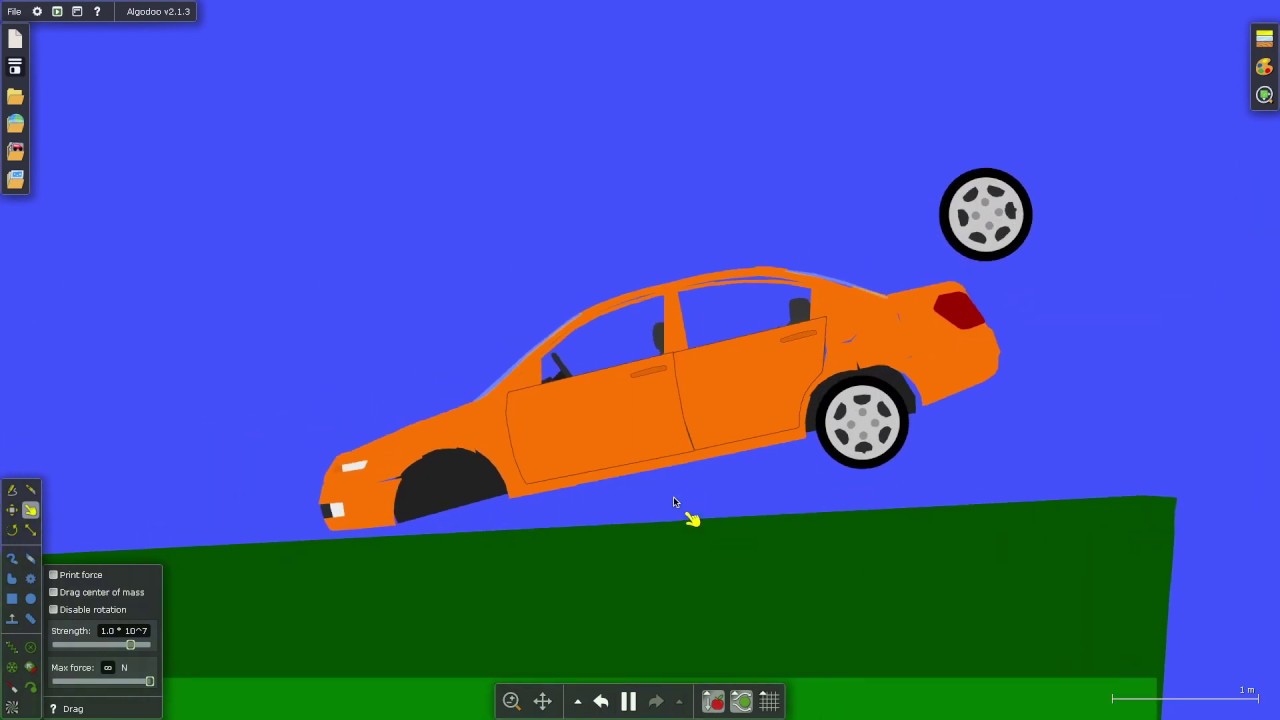1280x720 pixels.
Task: Select the Box tool
Action: point(12,598)
